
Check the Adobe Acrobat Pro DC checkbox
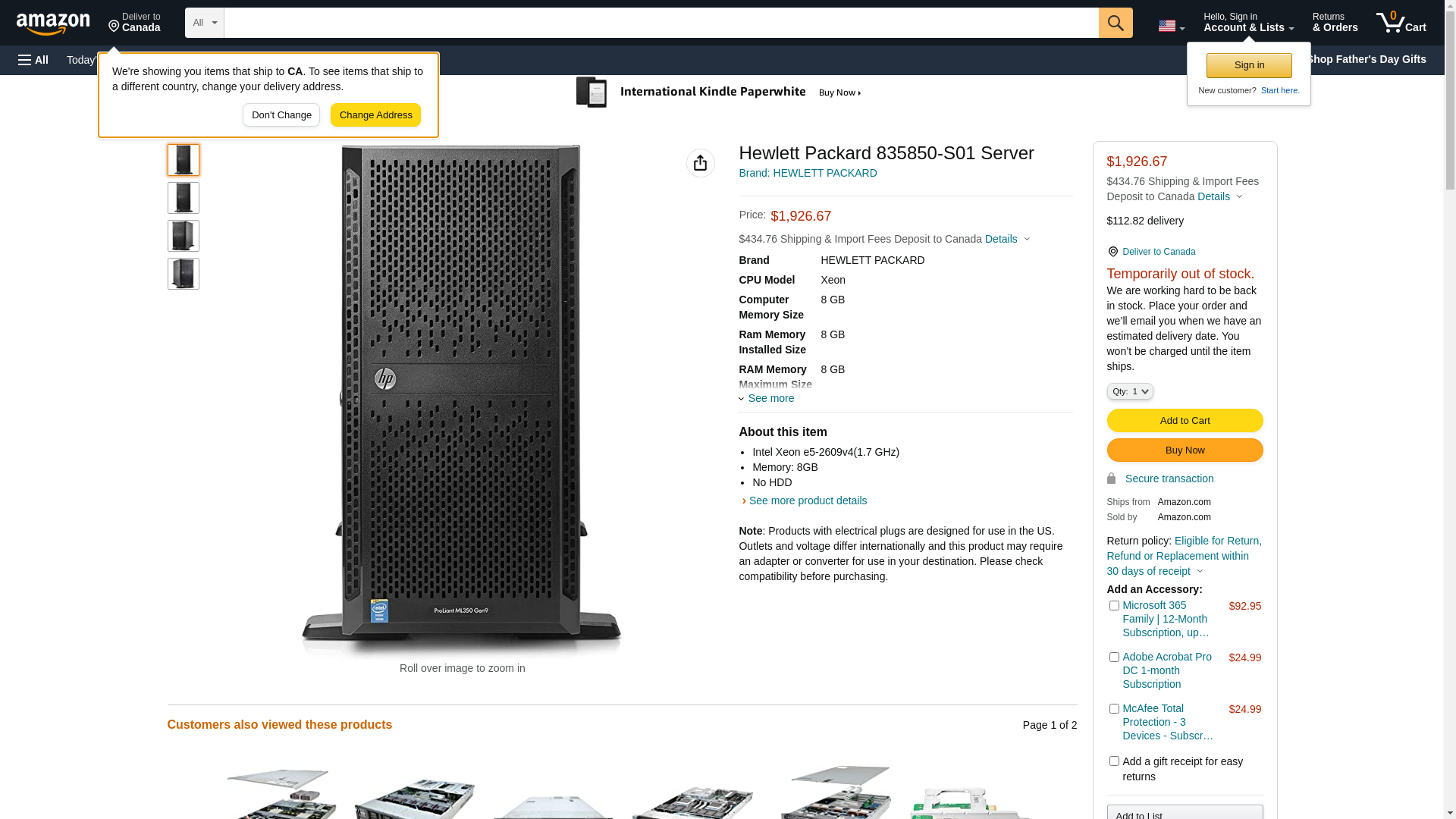tap(1114, 657)
